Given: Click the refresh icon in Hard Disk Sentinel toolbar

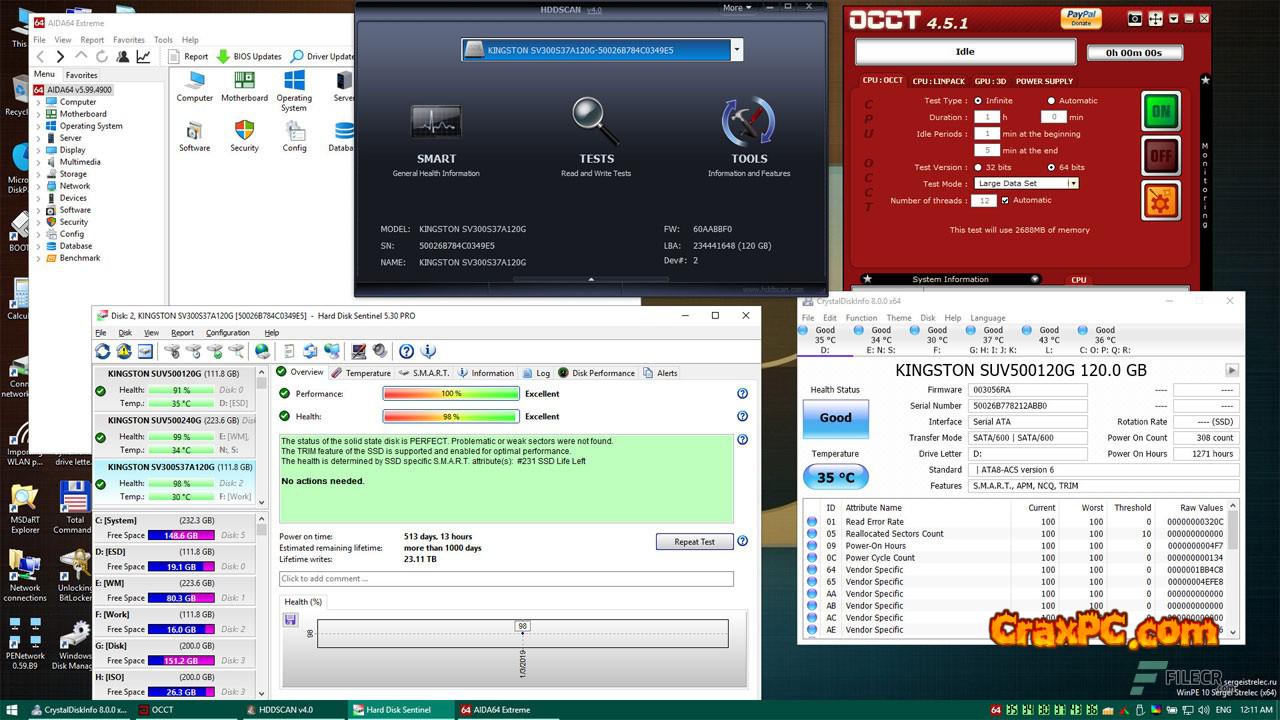Looking at the screenshot, I should click(x=103, y=351).
